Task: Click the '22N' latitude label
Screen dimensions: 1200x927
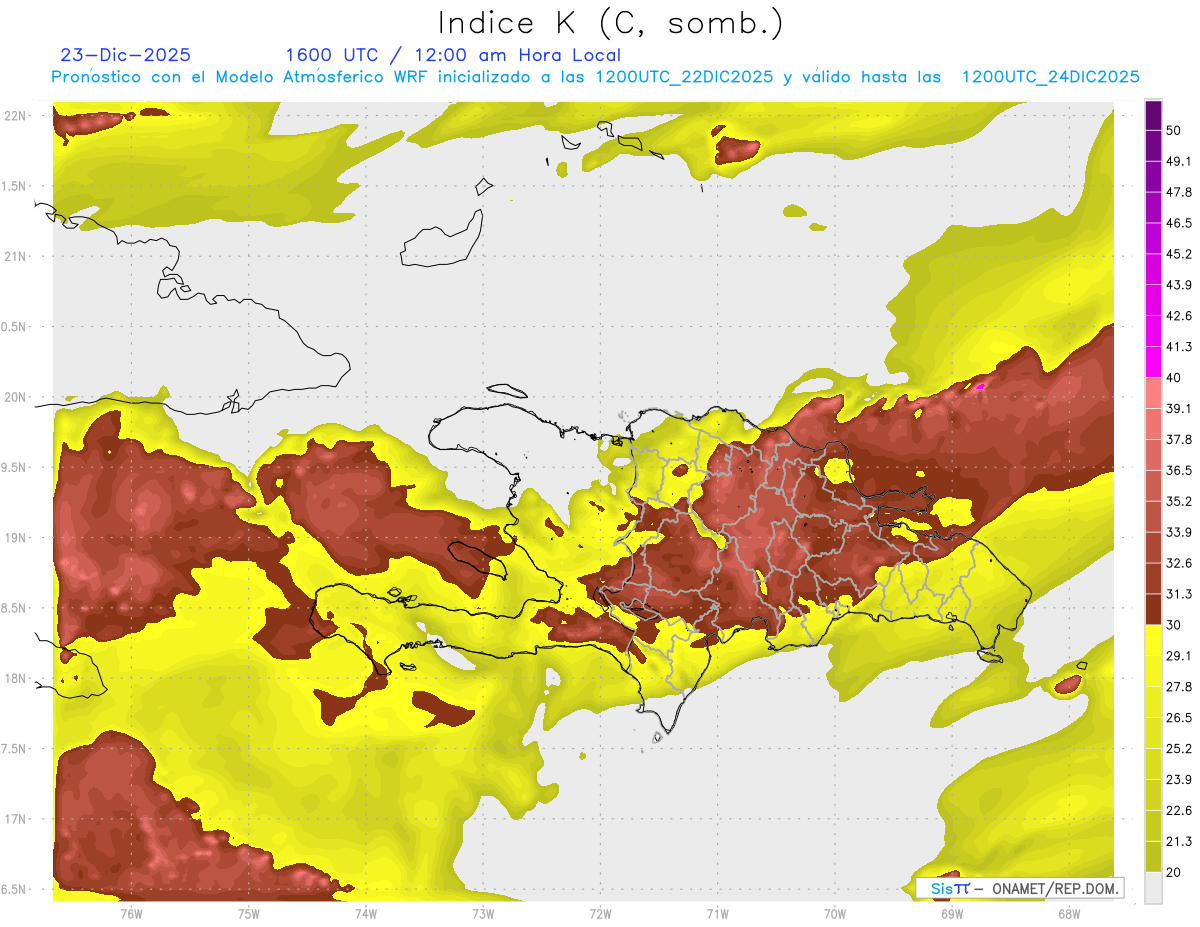Action: [14, 115]
